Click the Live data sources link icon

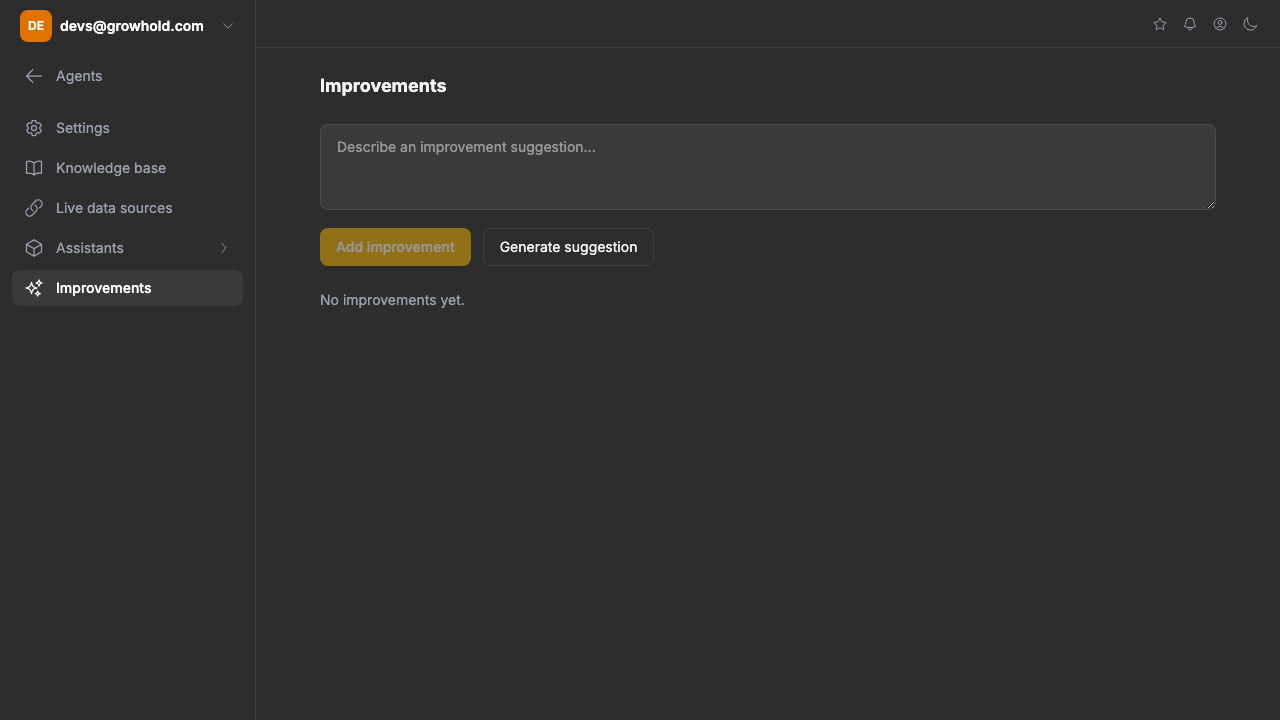point(34,208)
